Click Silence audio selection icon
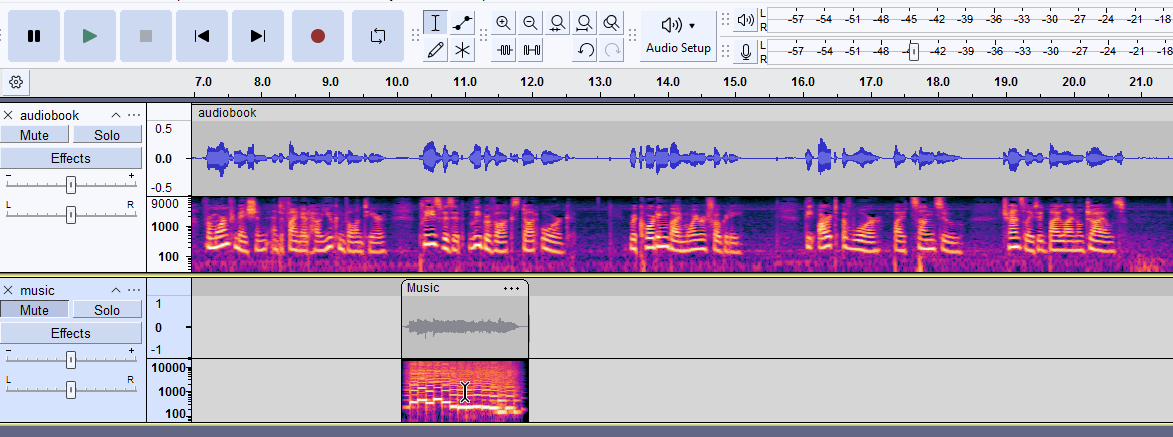 pyautogui.click(x=532, y=50)
